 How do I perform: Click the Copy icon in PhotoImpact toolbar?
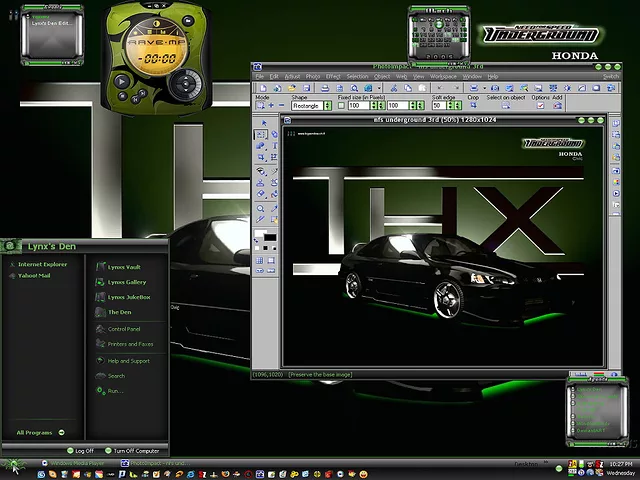pos(408,88)
